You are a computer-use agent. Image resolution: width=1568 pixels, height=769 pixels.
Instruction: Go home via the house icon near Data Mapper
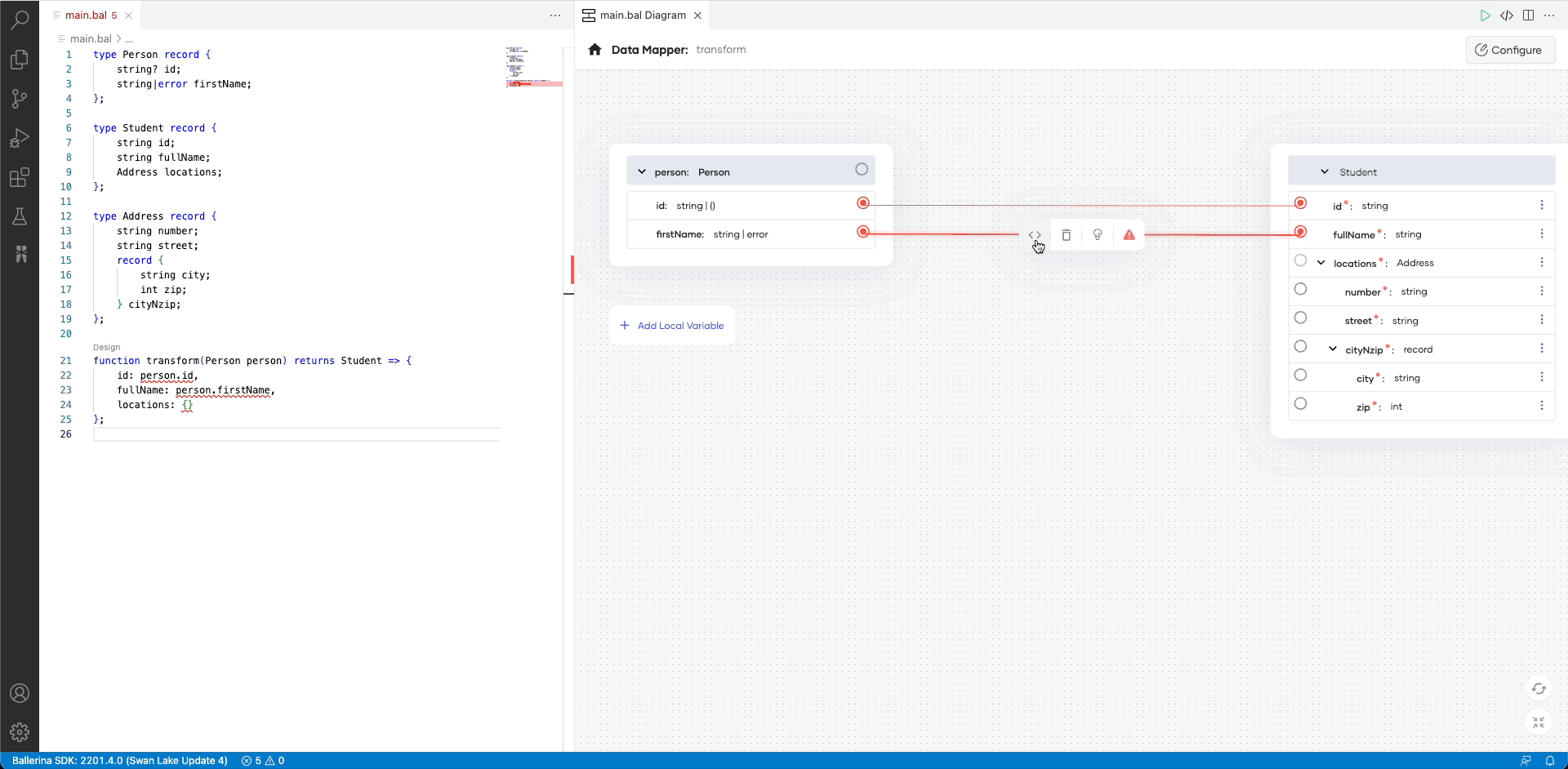point(595,49)
